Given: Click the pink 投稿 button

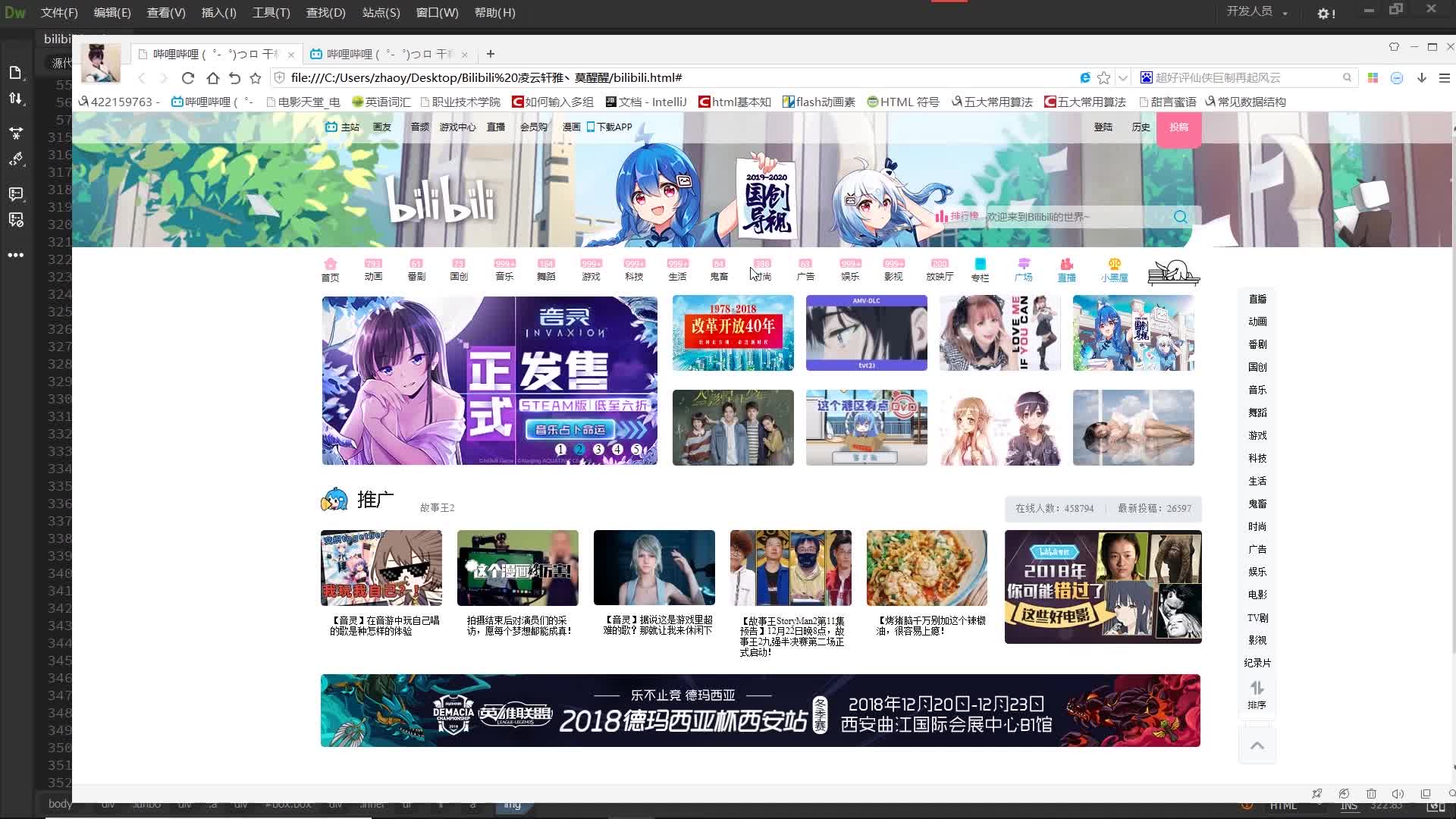Looking at the screenshot, I should coord(1178,127).
